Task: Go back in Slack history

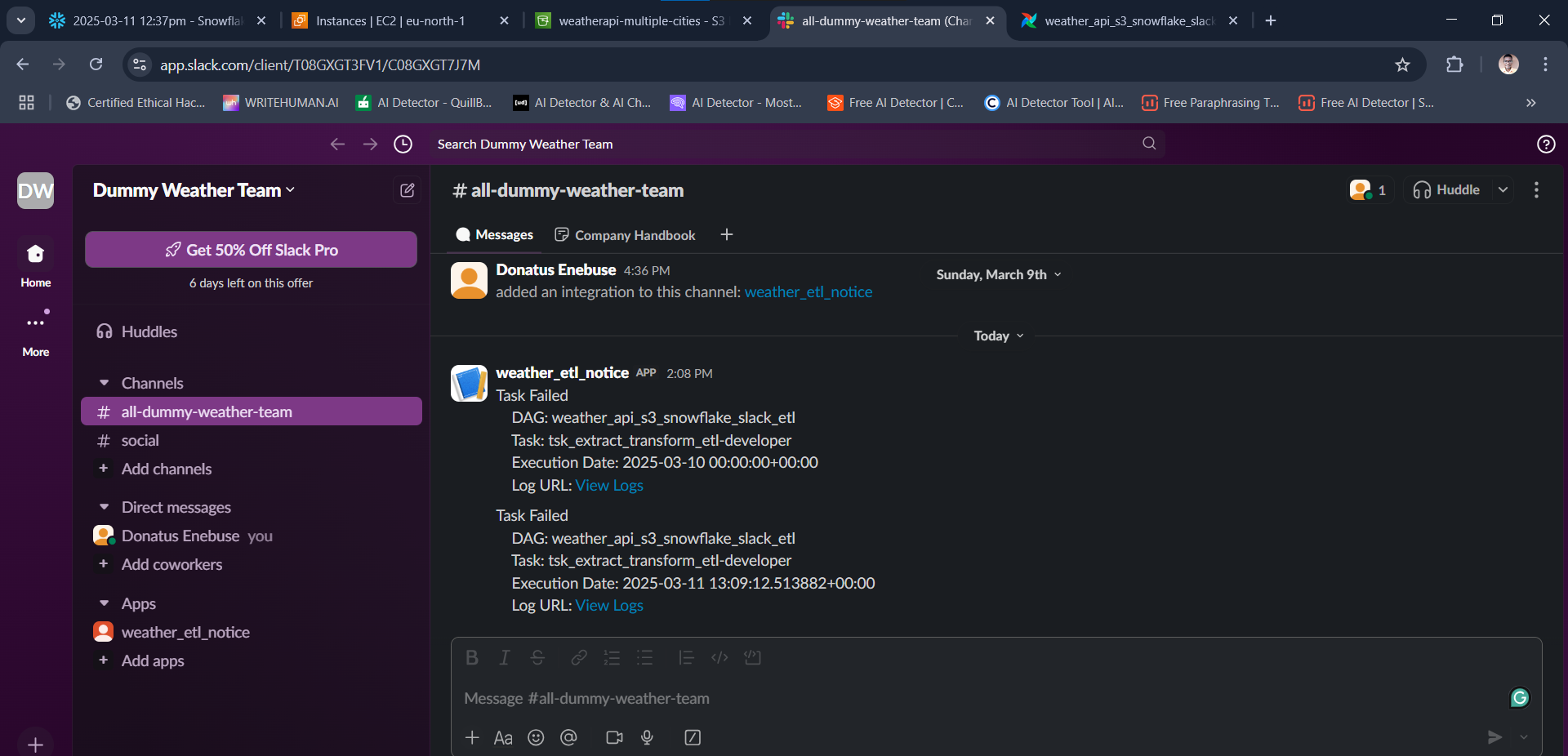Action: [337, 145]
